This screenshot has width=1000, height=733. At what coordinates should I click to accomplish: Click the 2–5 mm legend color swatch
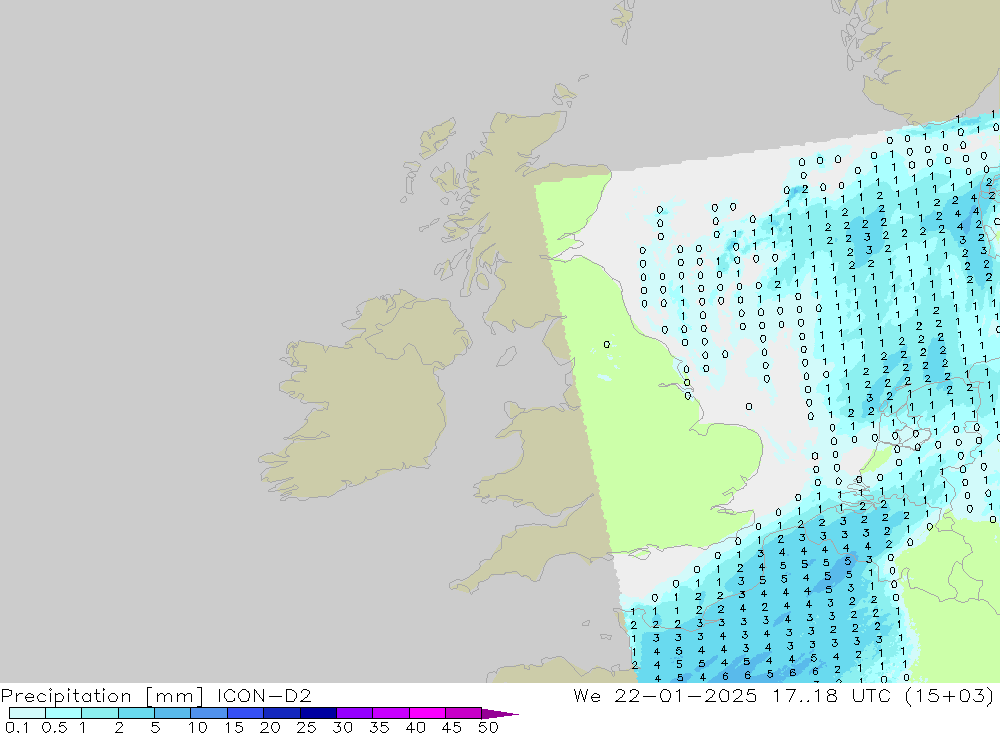136,713
